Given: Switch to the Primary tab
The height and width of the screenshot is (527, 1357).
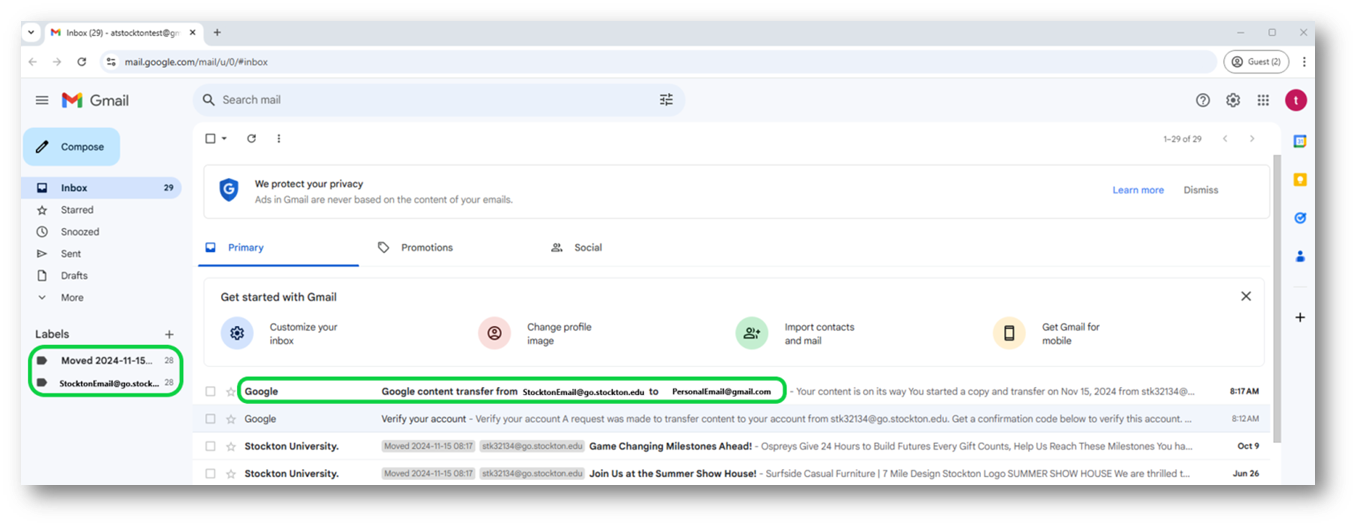Looking at the screenshot, I should point(278,248).
